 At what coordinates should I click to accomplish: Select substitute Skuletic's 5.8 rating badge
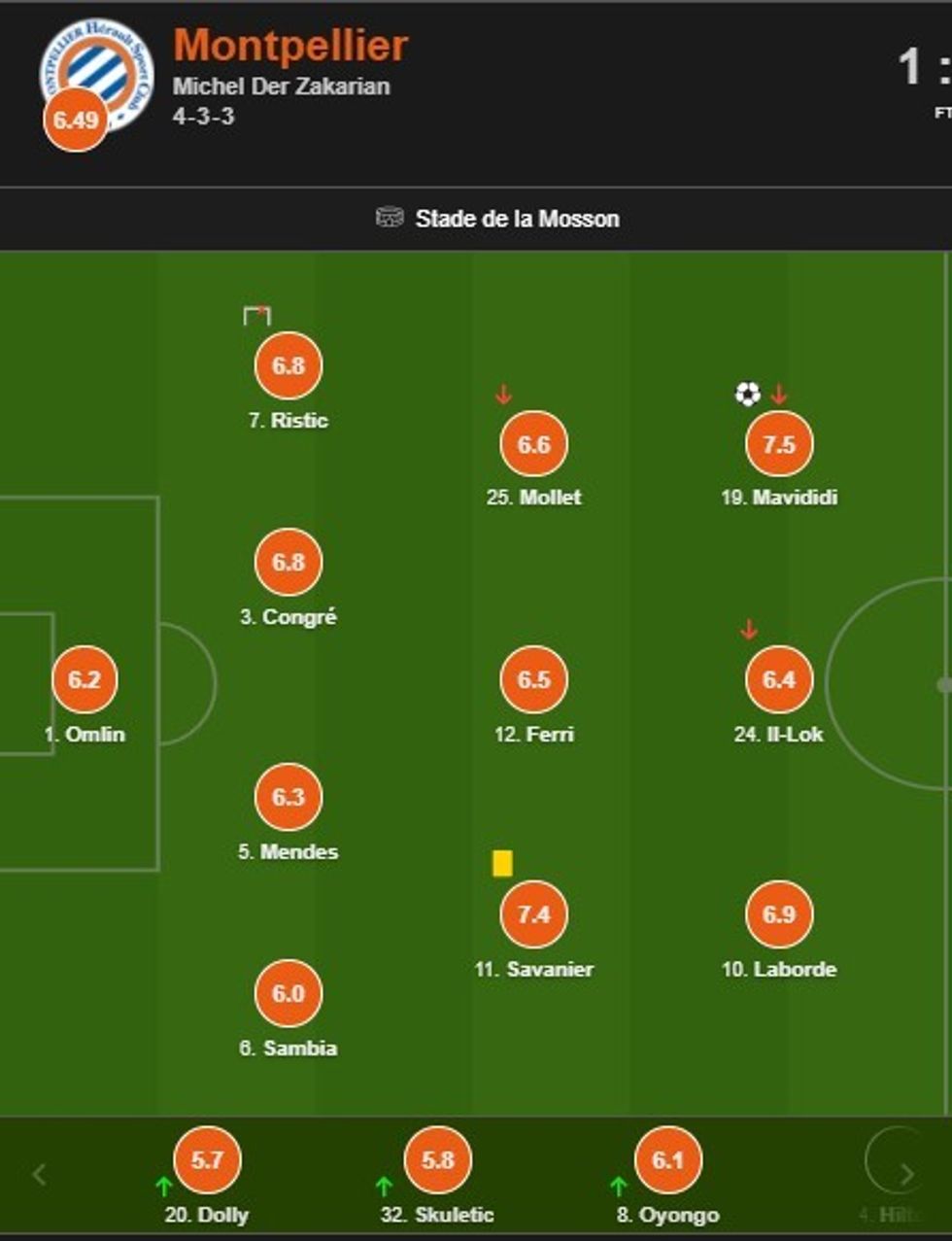[x=438, y=1159]
